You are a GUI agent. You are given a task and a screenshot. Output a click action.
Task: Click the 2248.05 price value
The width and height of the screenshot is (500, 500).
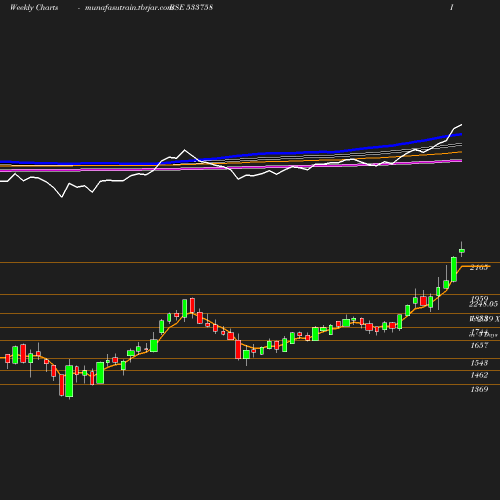(x=483, y=304)
